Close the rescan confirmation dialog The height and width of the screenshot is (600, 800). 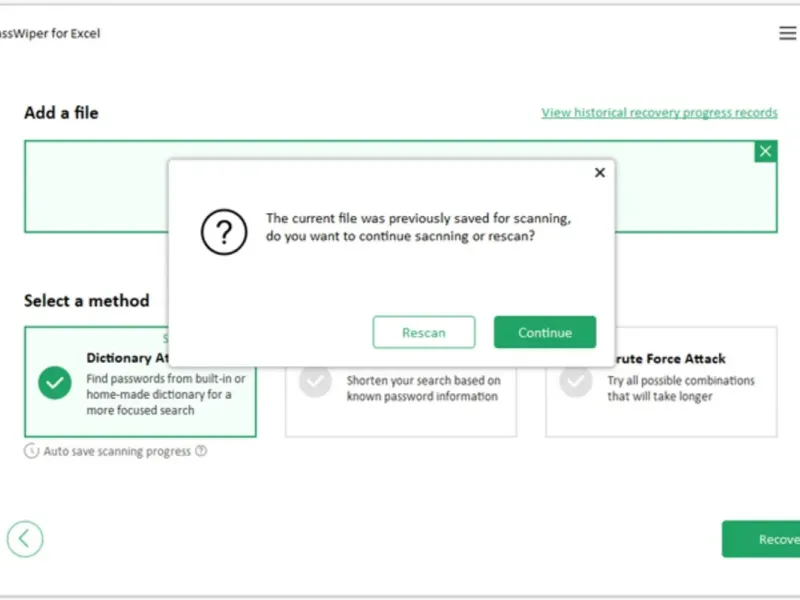tap(599, 172)
